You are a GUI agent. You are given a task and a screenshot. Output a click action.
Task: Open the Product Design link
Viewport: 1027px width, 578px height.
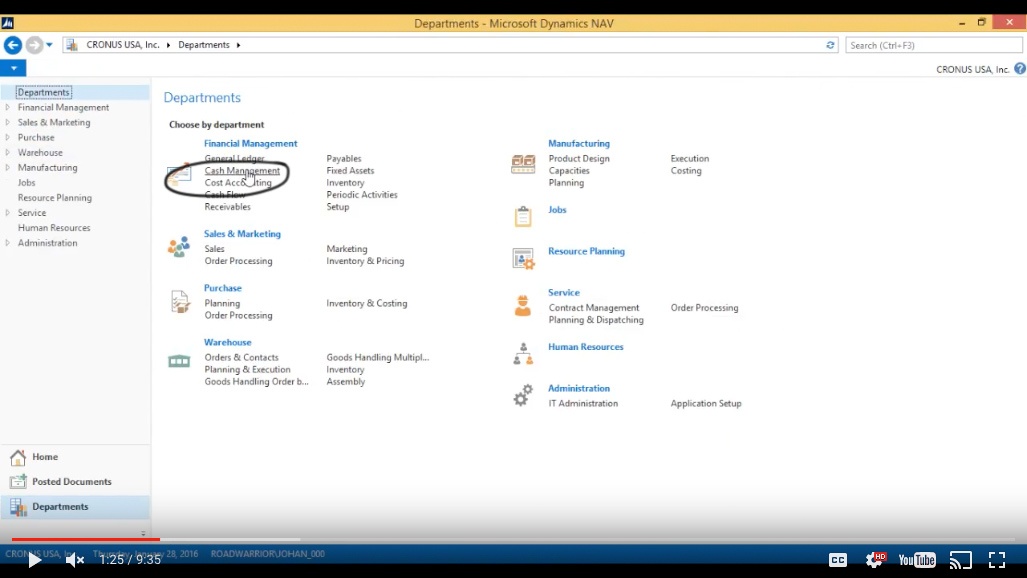click(579, 159)
